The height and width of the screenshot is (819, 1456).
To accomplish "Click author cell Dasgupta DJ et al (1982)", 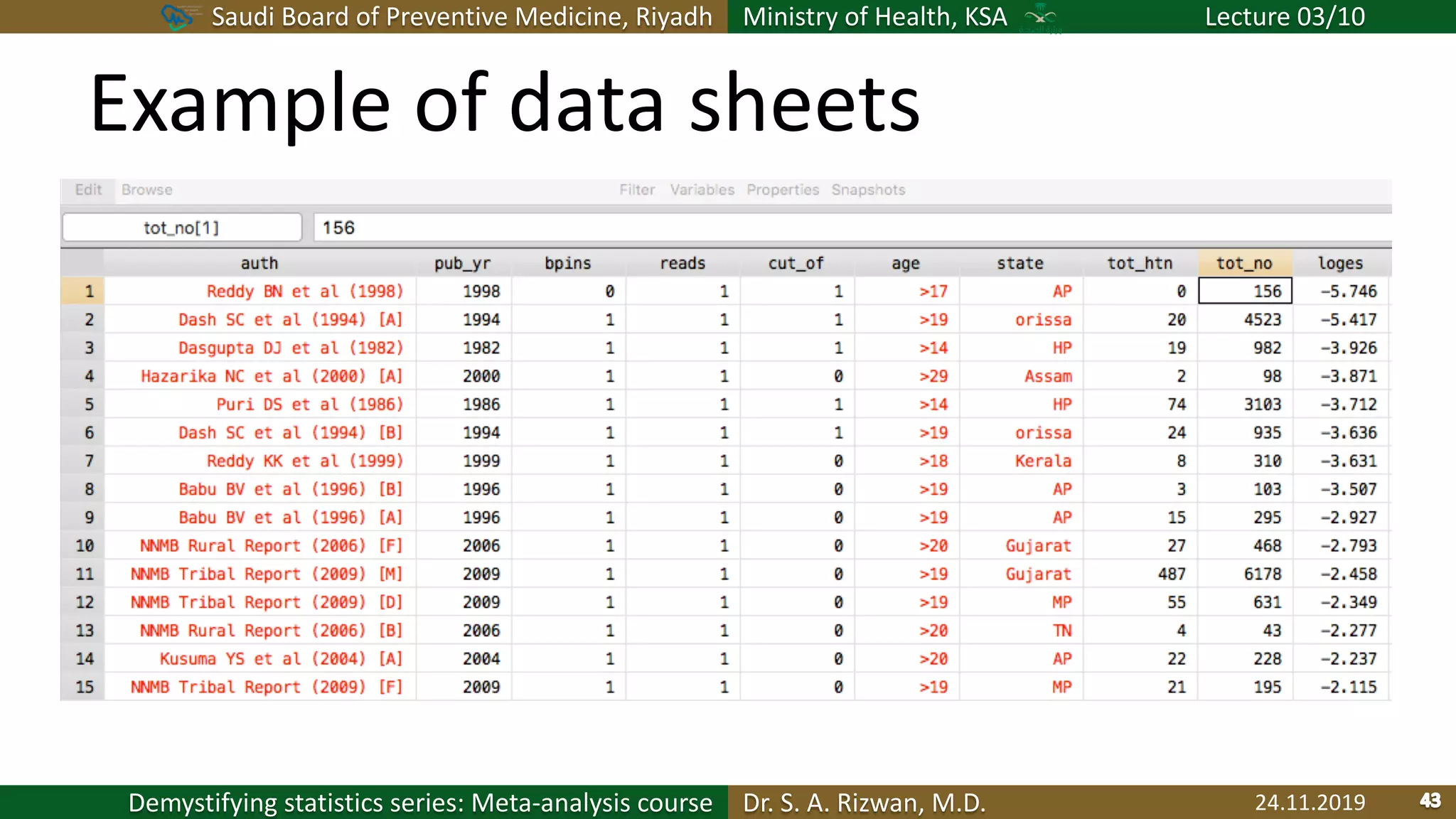I will pos(260,348).
